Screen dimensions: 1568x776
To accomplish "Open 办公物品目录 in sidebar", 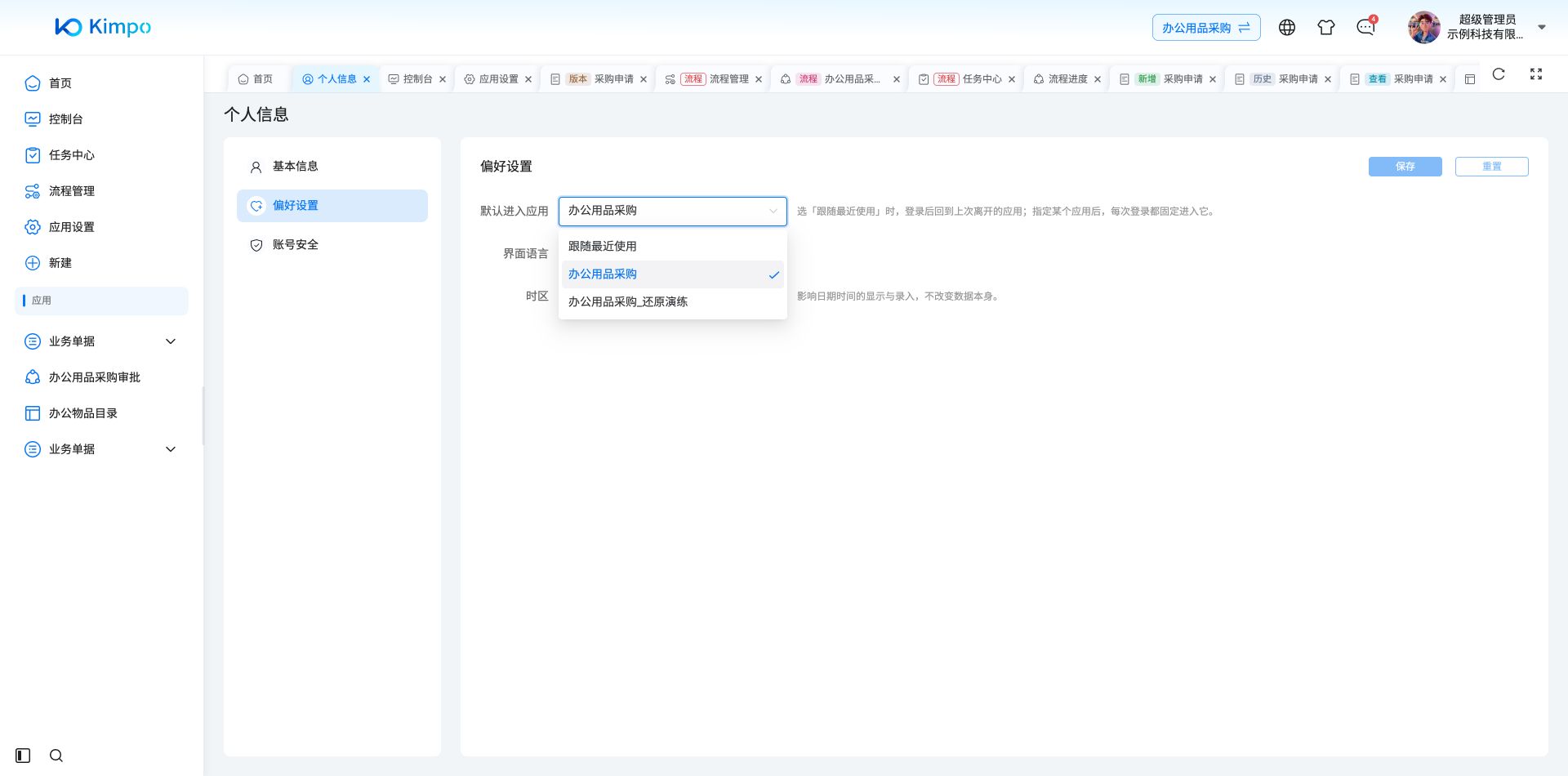I will (102, 413).
